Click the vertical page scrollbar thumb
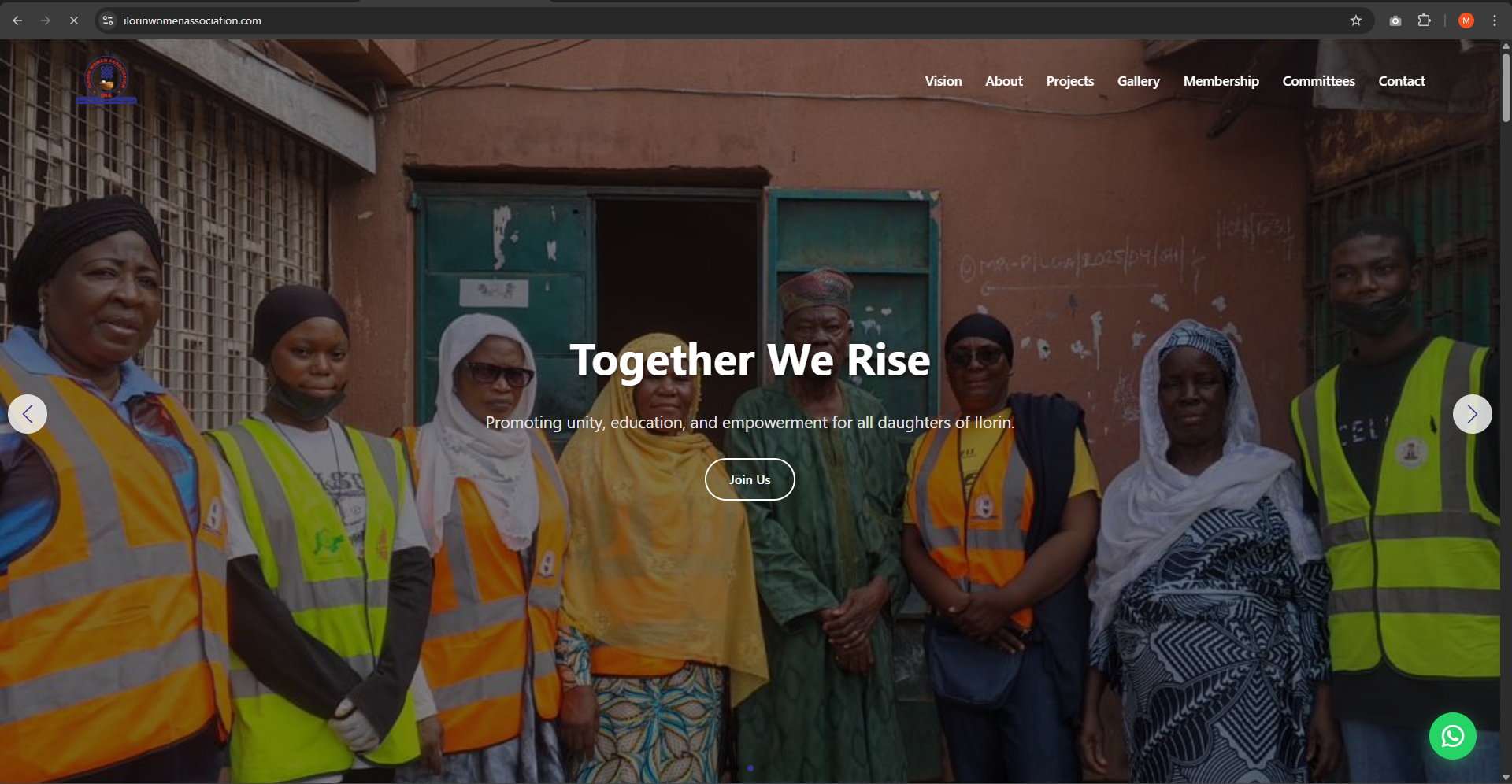 pos(1506,87)
